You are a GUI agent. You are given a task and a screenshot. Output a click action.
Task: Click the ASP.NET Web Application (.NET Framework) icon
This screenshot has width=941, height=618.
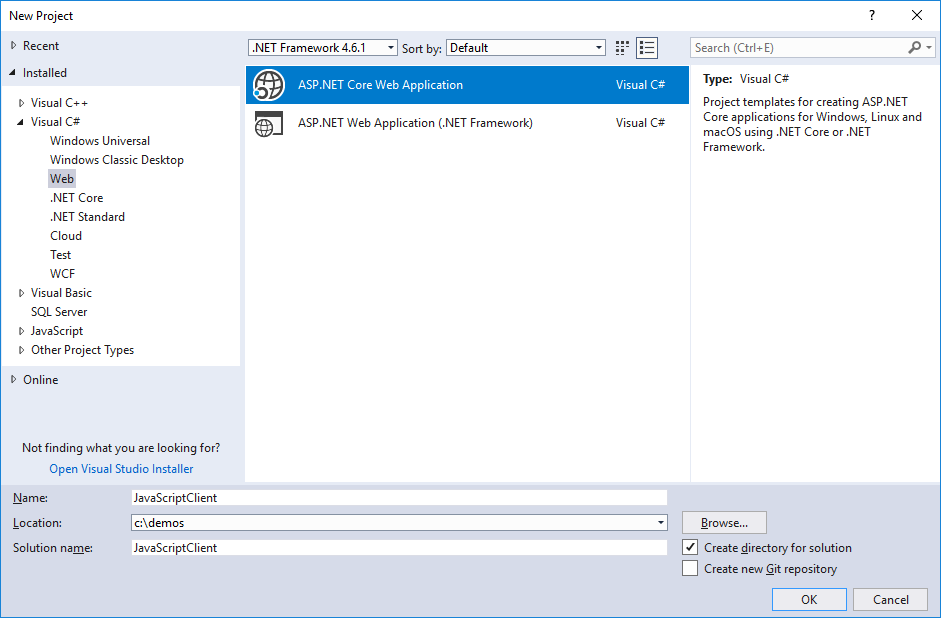tap(268, 123)
